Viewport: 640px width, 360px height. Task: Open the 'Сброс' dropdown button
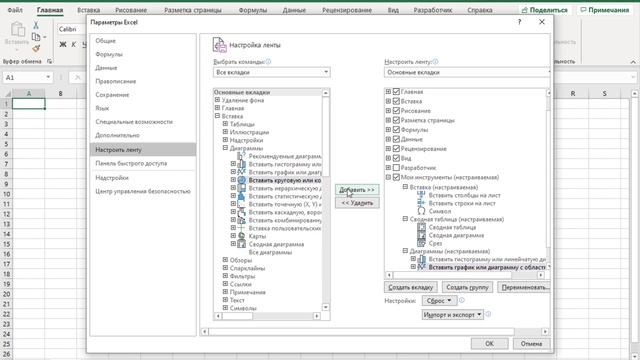pos(439,300)
